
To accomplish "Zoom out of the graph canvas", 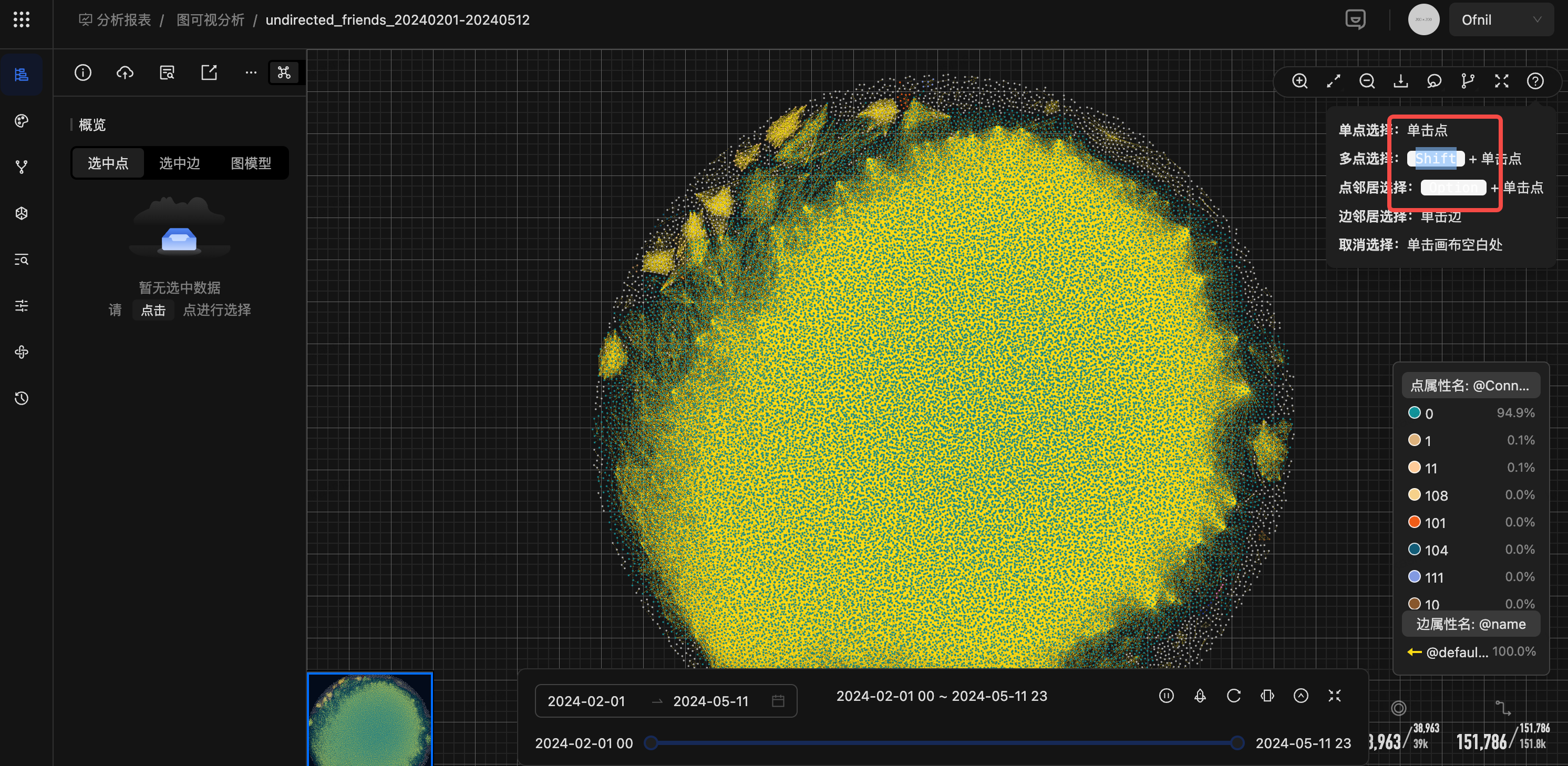I will tap(1367, 81).
